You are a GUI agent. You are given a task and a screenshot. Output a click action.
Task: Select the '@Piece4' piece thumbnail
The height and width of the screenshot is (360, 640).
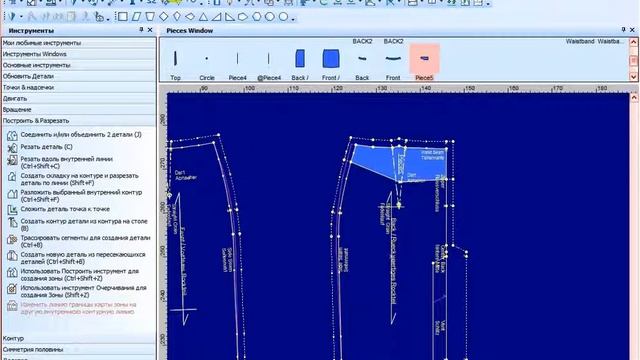[269, 59]
